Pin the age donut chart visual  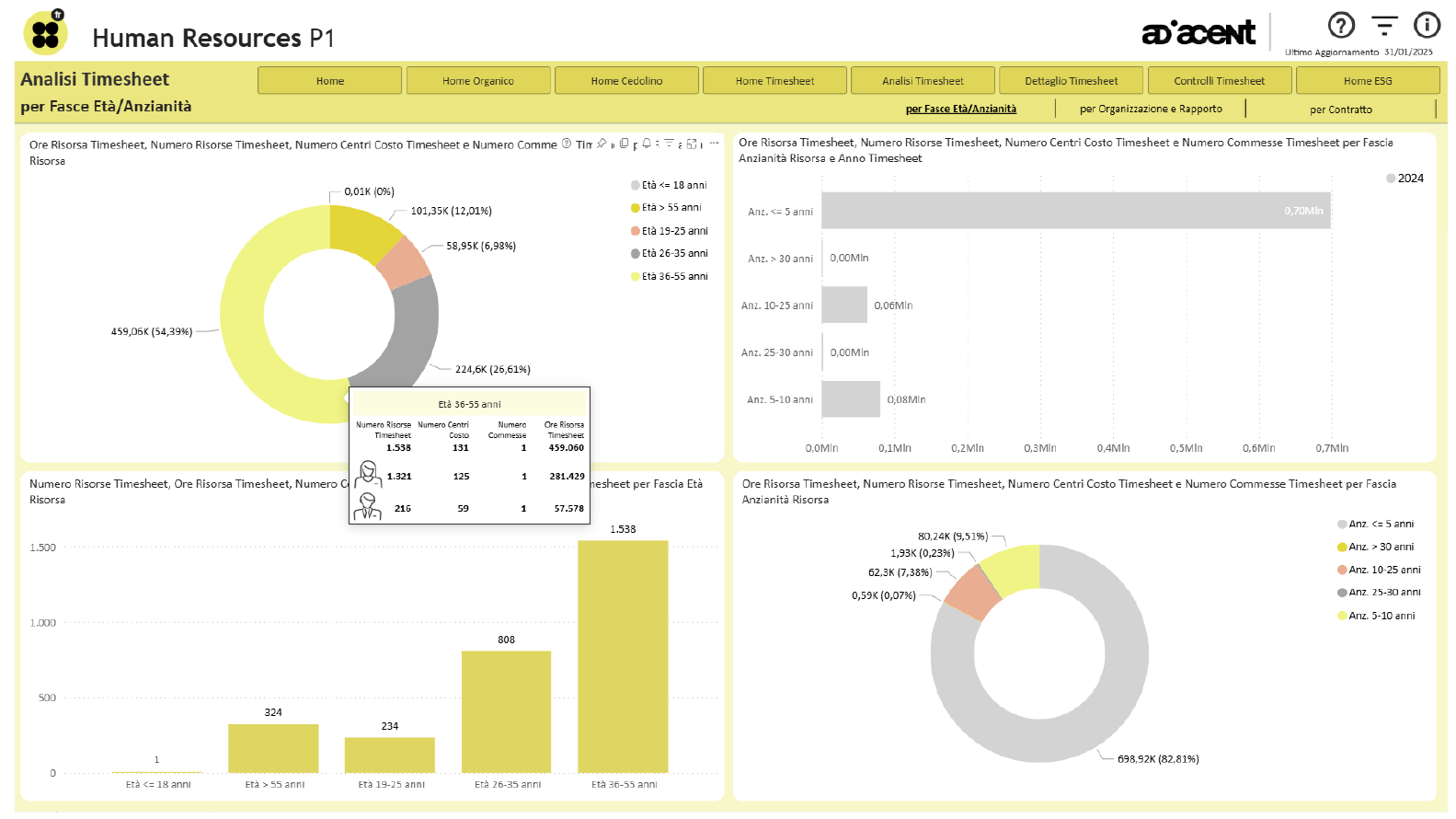[x=602, y=144]
